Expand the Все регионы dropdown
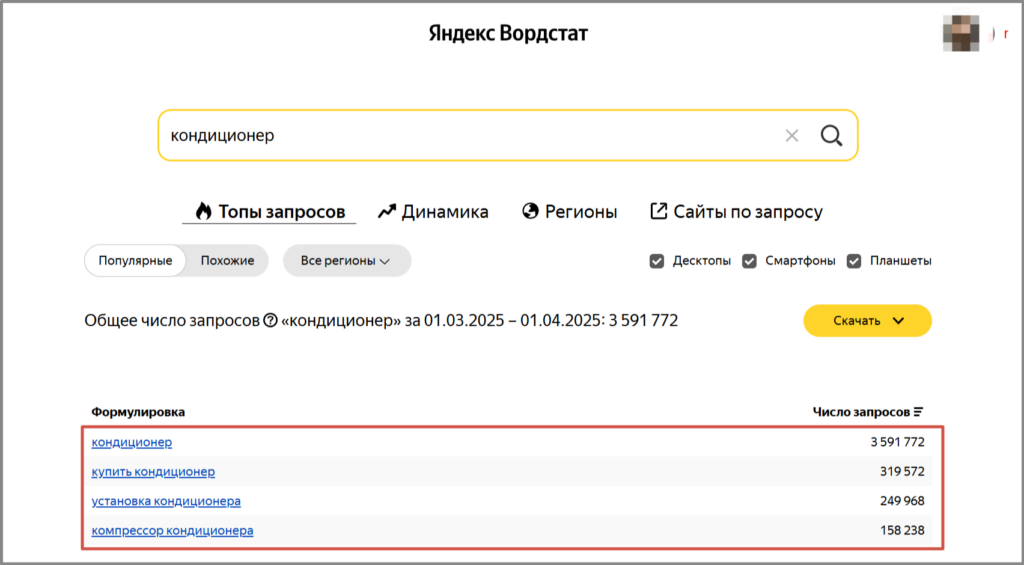Image resolution: width=1024 pixels, height=565 pixels. 347,261
